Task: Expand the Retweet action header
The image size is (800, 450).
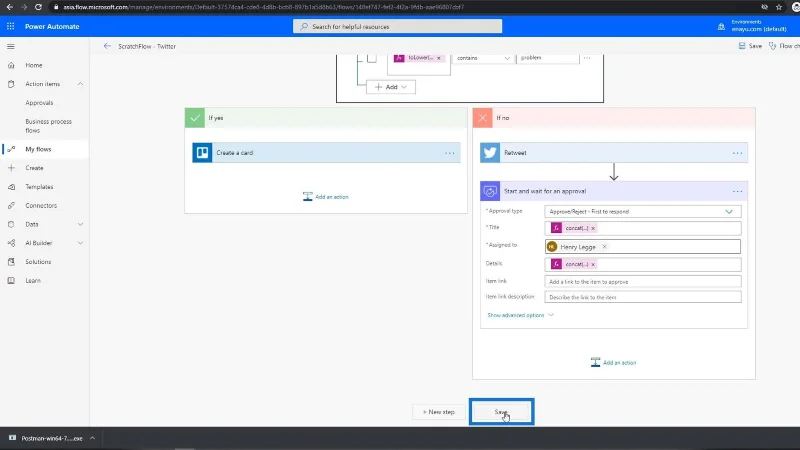Action: [x=614, y=153]
